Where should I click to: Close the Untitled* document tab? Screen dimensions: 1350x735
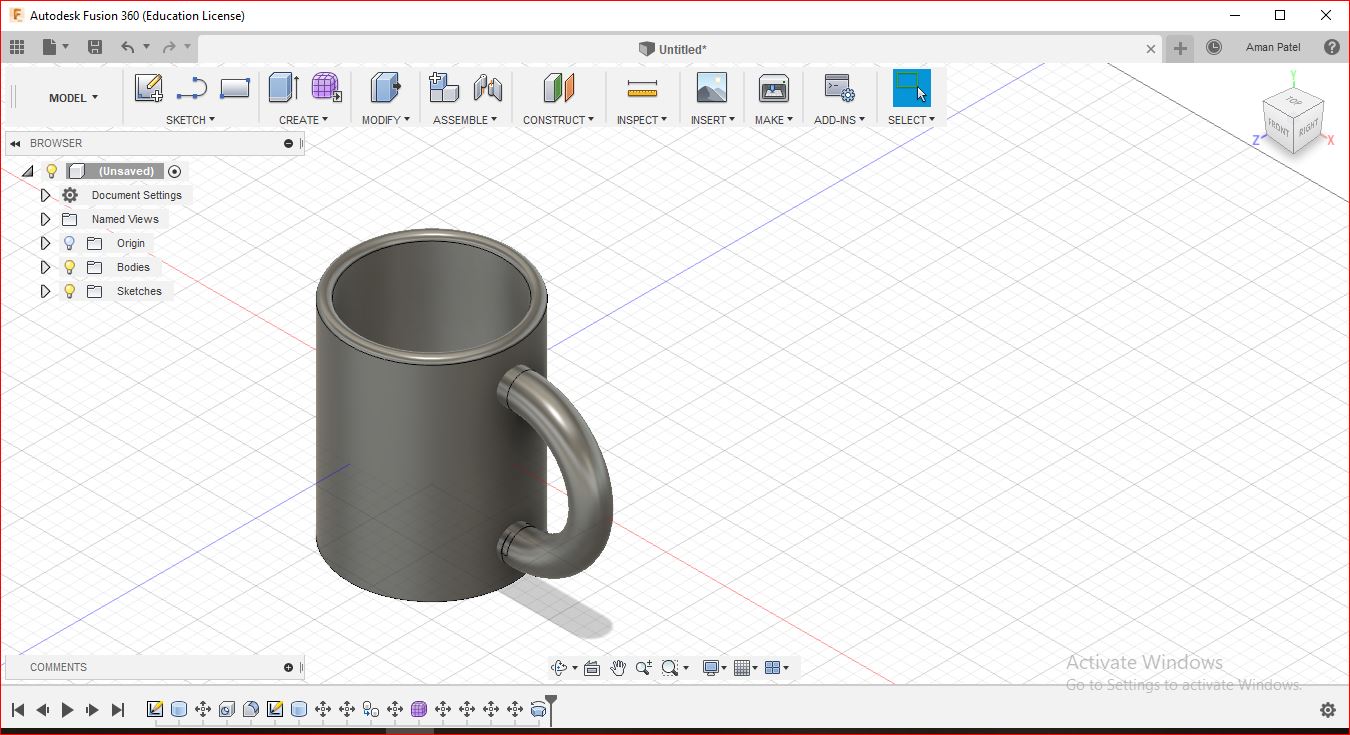click(x=1151, y=49)
